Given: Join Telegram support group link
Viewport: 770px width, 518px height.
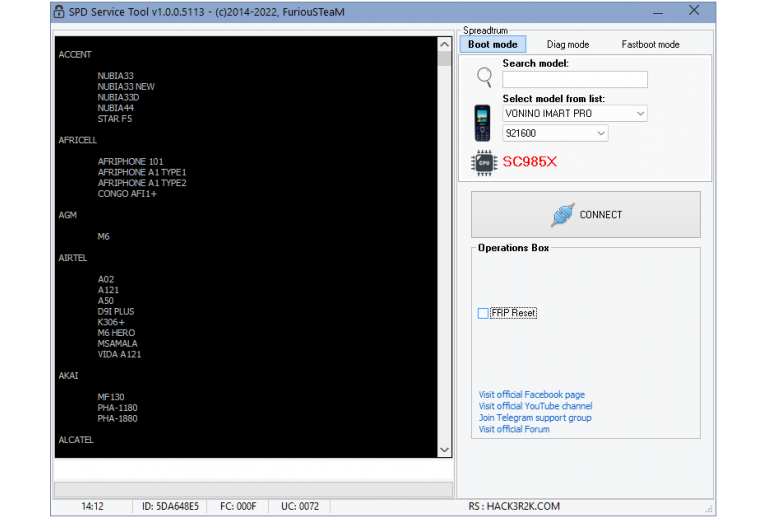Looking at the screenshot, I should (535, 418).
